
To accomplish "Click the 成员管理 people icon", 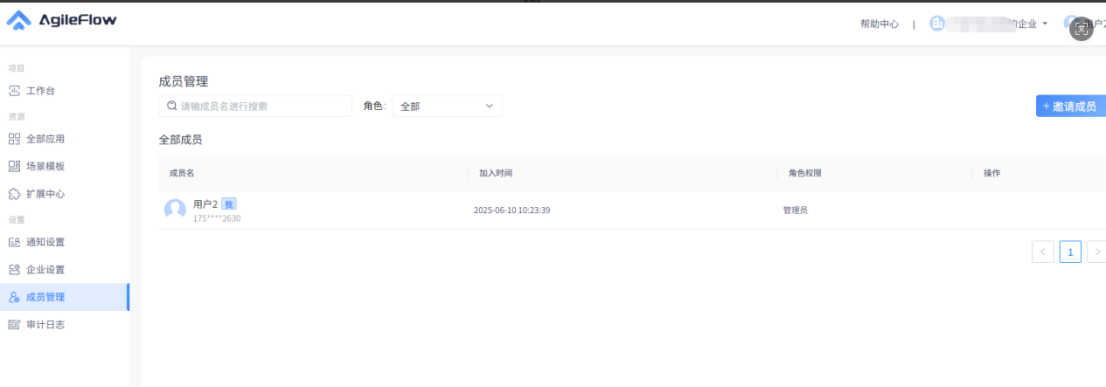I will point(14,297).
